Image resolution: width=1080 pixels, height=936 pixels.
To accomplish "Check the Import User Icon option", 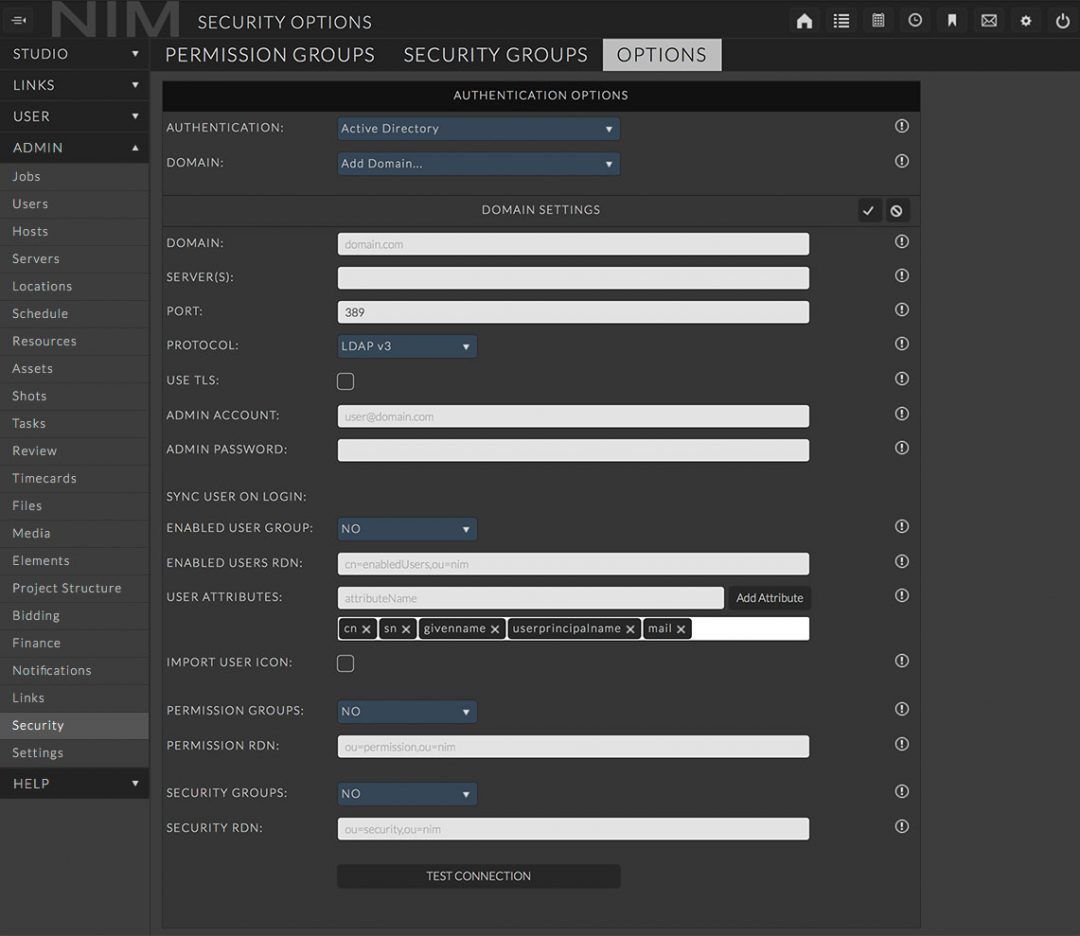I will click(x=345, y=663).
